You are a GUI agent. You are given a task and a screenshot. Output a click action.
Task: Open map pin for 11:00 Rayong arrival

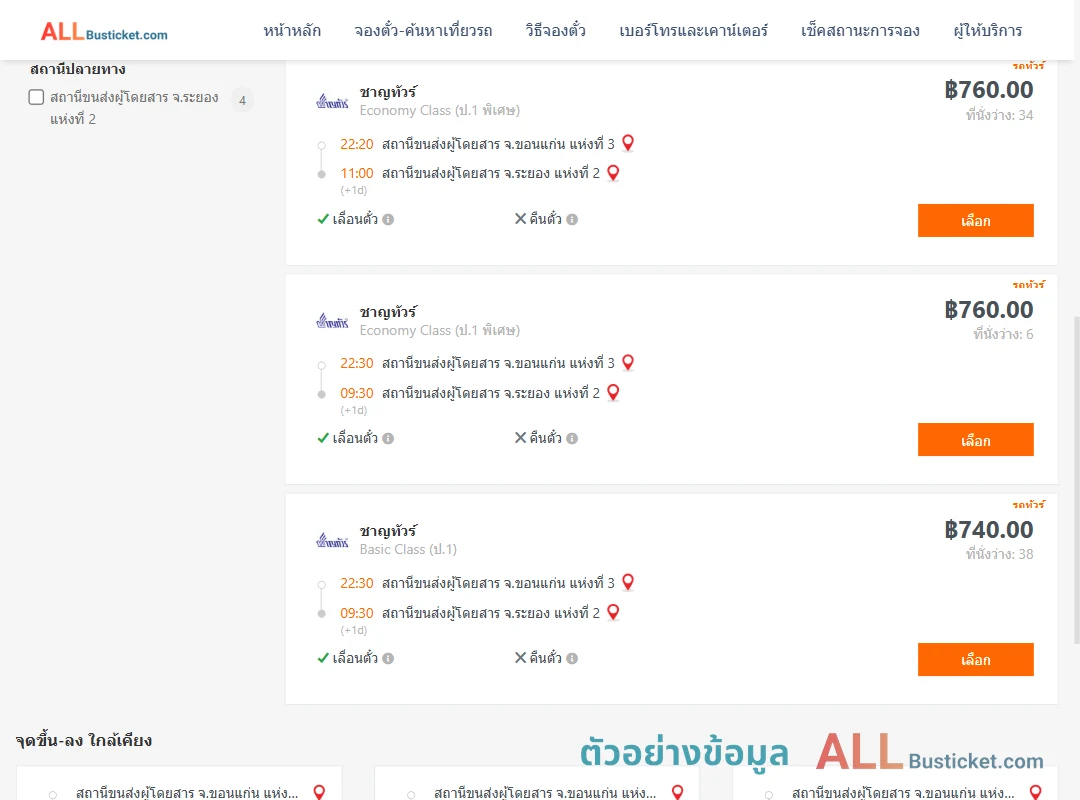[x=613, y=172]
